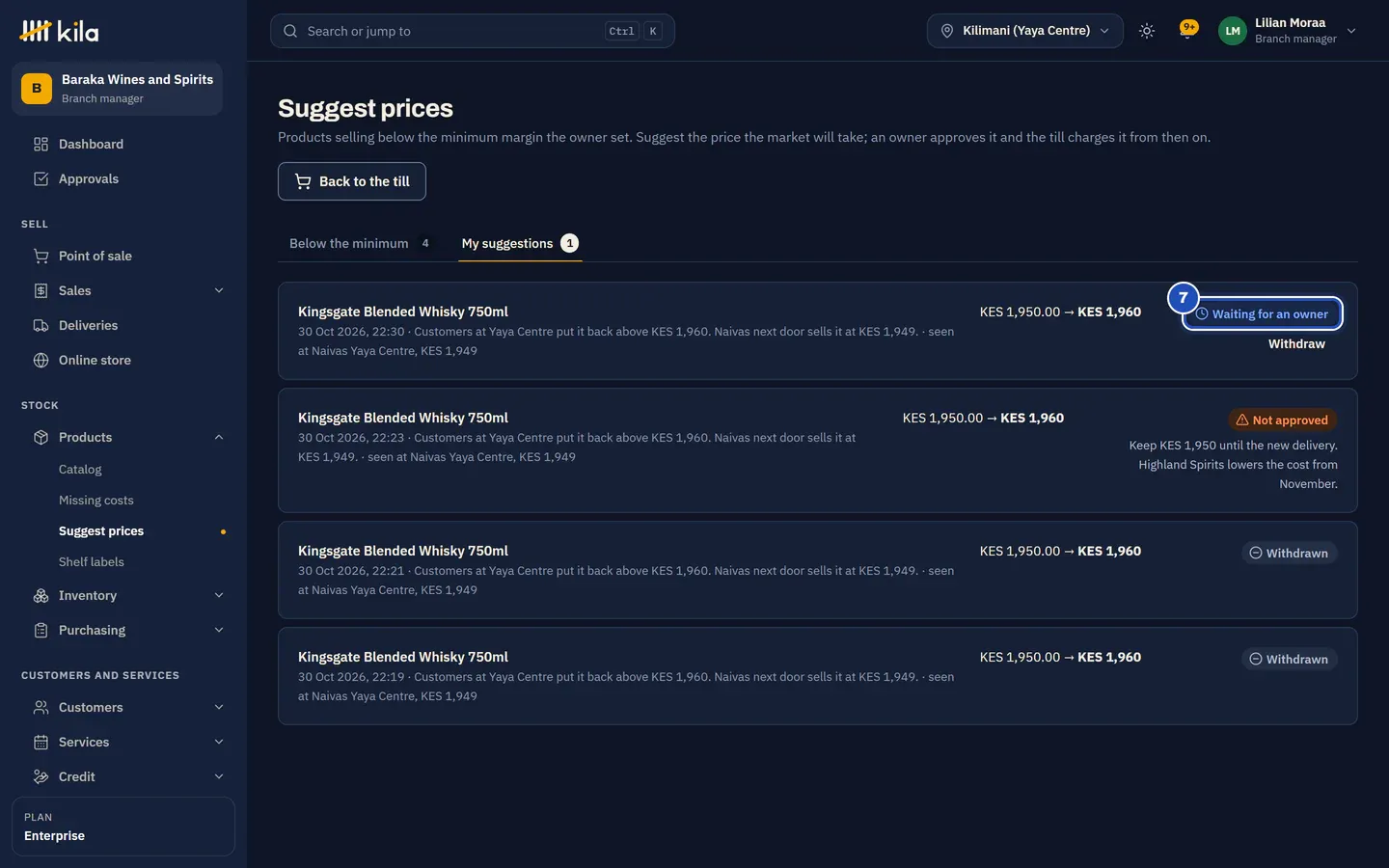The image size is (1389, 868).
Task: Expand the Inventory submenu
Action: (219, 596)
